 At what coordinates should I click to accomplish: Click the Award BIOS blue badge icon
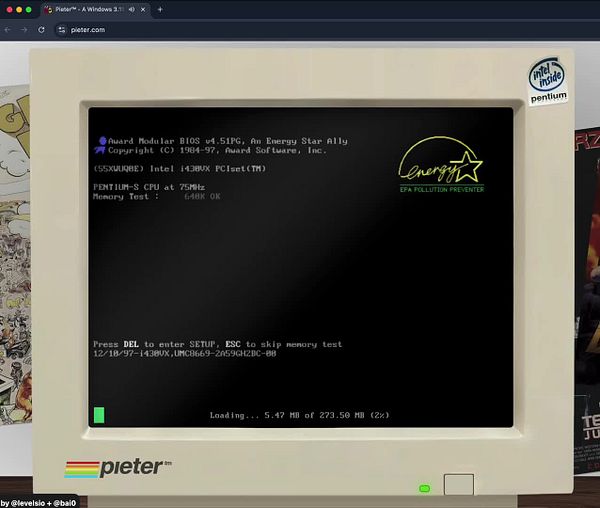pyautogui.click(x=101, y=145)
